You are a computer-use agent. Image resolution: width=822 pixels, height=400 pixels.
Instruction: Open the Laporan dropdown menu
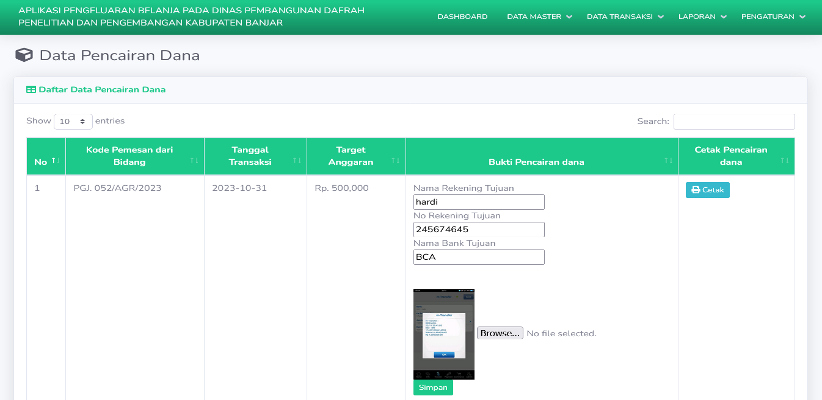[702, 17]
